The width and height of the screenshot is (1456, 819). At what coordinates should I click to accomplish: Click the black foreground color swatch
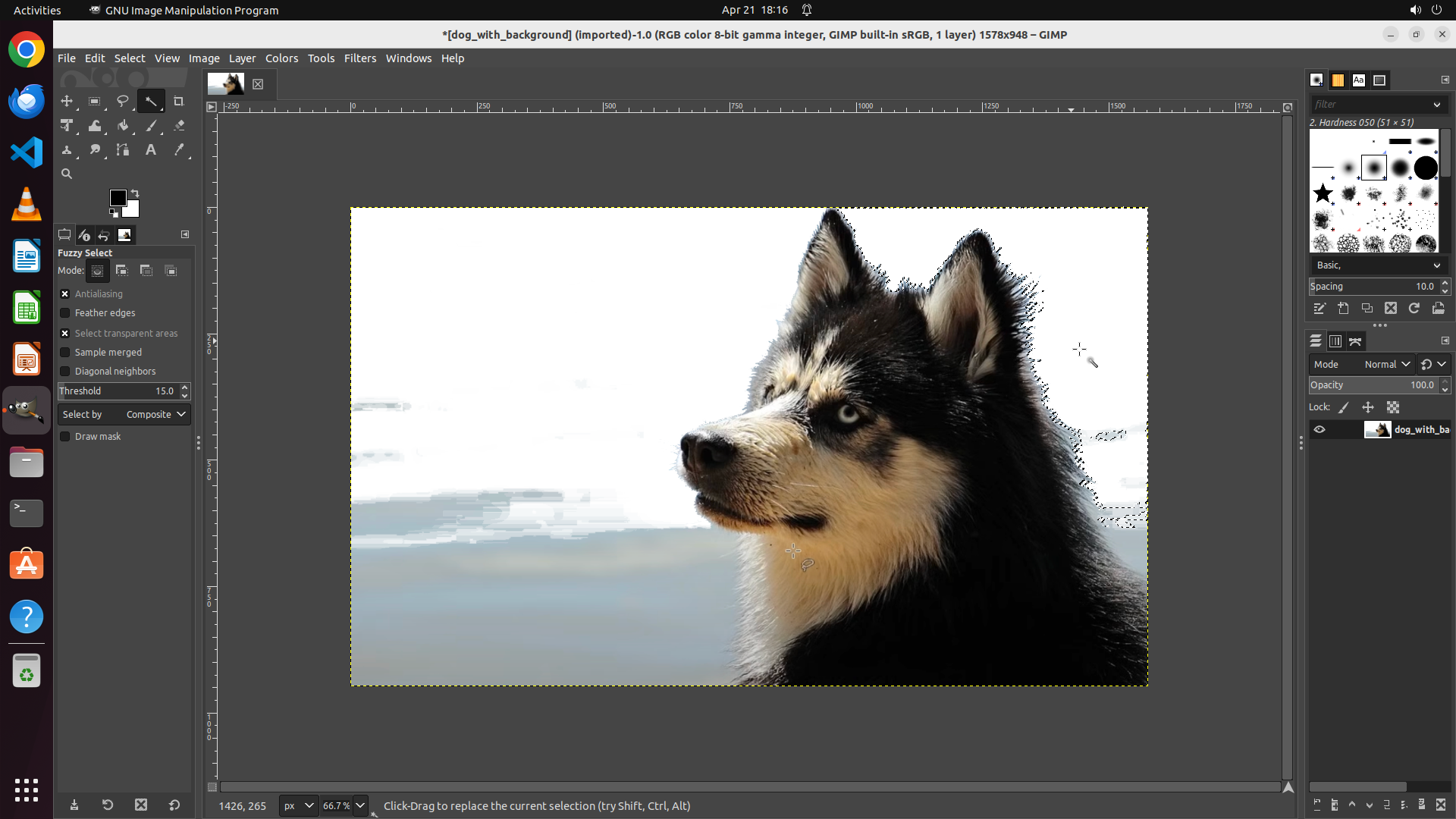(x=118, y=198)
